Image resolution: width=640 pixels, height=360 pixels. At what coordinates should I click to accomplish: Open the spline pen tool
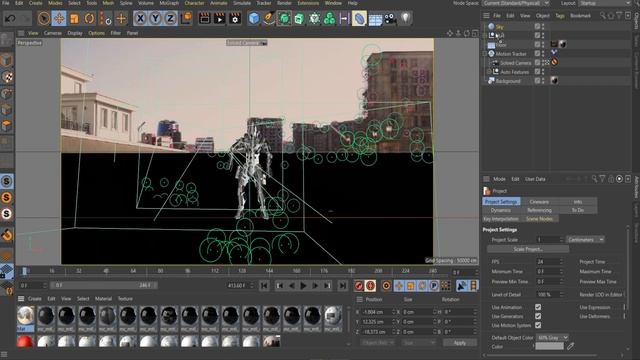tap(269, 18)
